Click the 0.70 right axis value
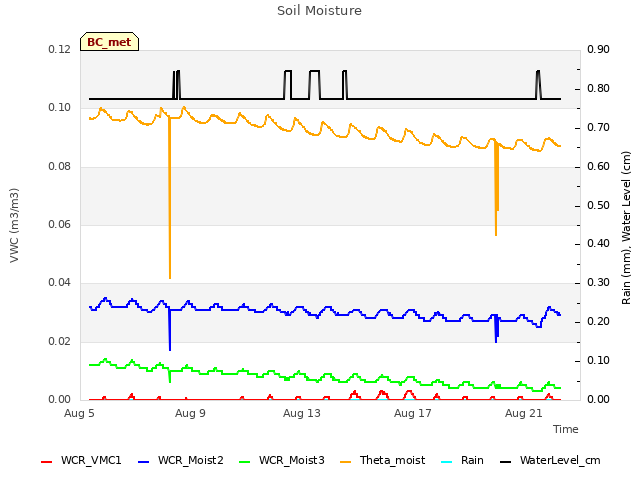This screenshot has height=480, width=640. [x=598, y=128]
